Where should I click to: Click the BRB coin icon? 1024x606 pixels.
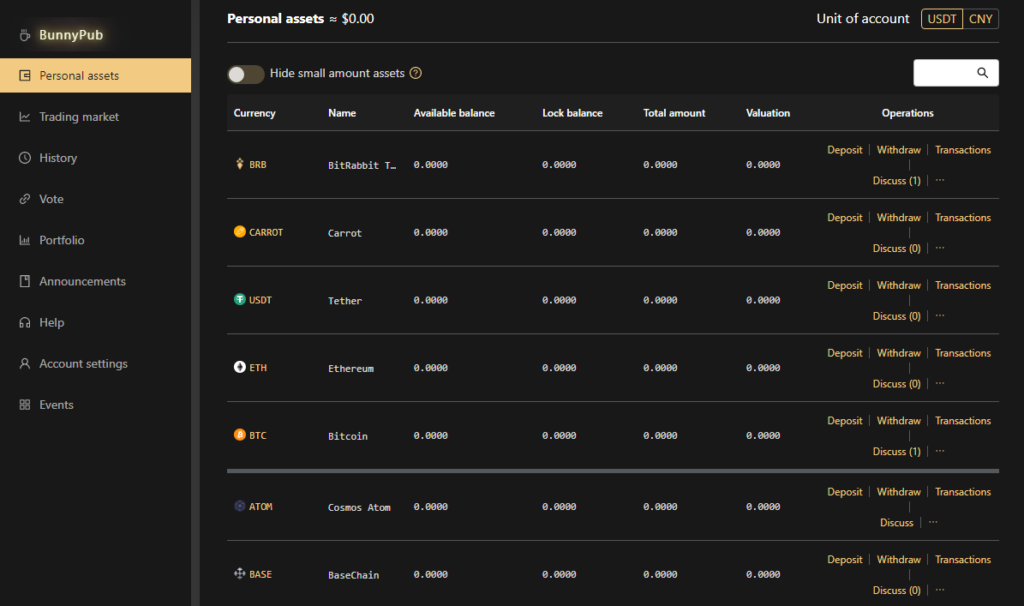[240, 164]
